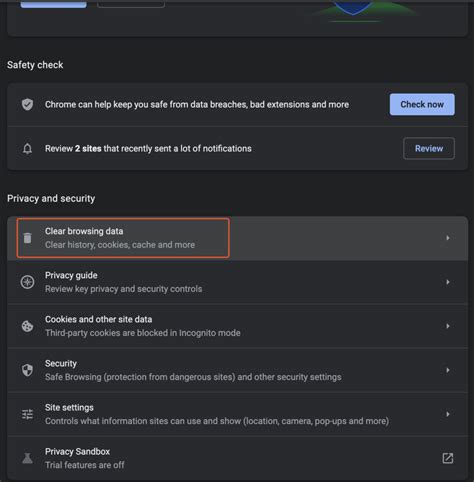Viewport: 474px width, 482px height.
Task: Click 'Review 2 sites' notification text
Action: pos(148,148)
